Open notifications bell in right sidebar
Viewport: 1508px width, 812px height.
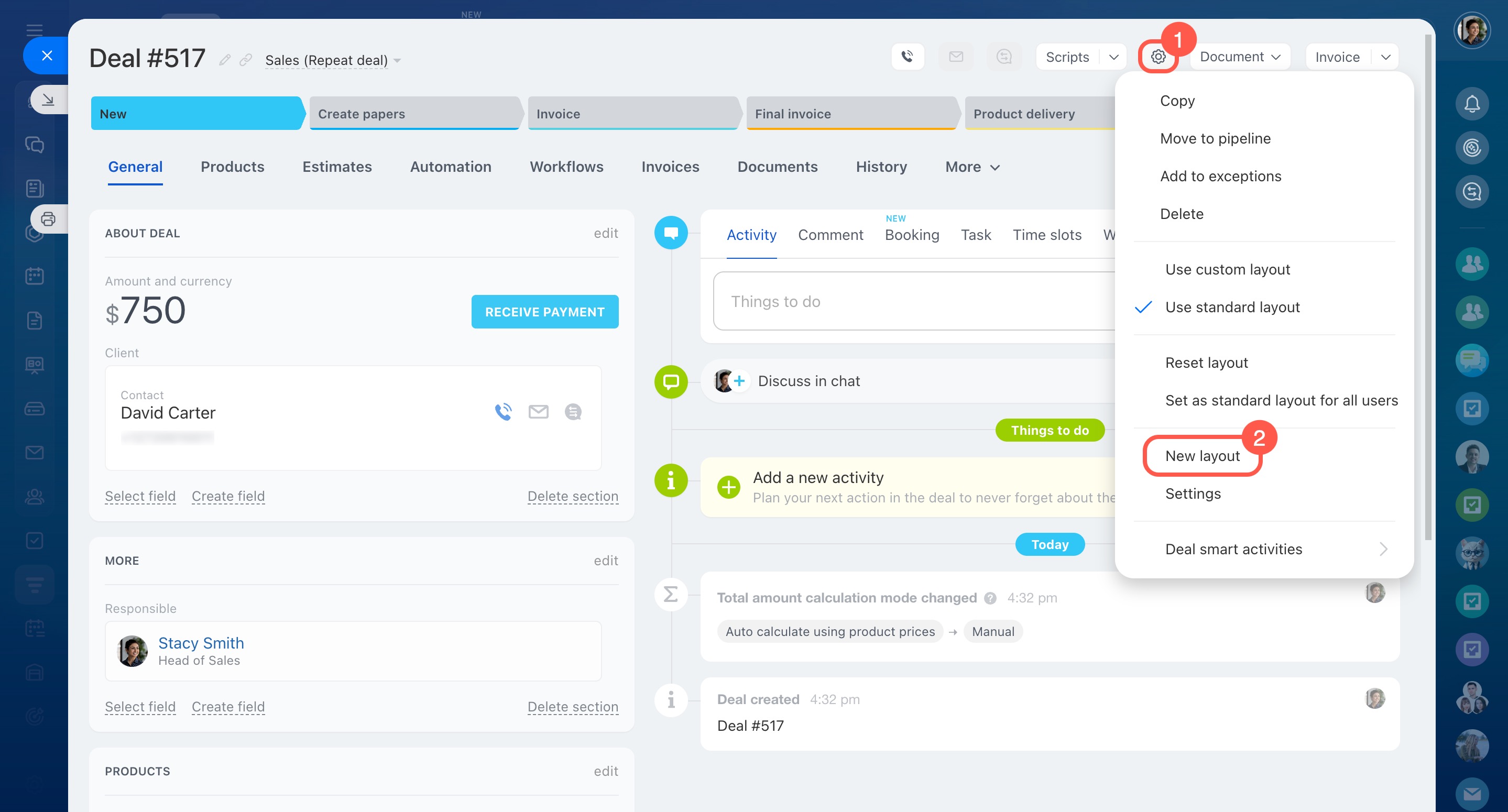(x=1471, y=104)
